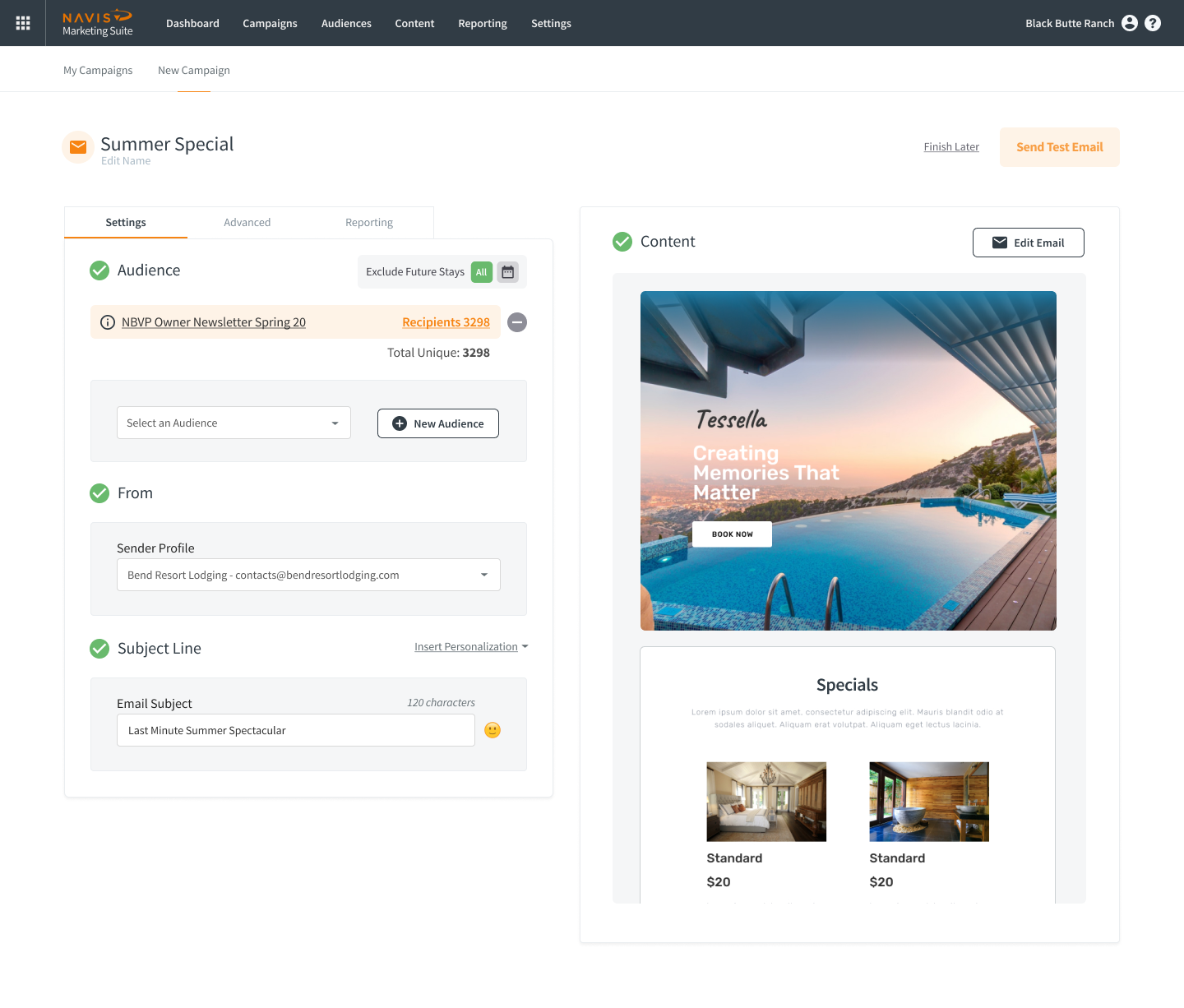
Task: Toggle the All exclude future stays option
Action: click(481, 272)
